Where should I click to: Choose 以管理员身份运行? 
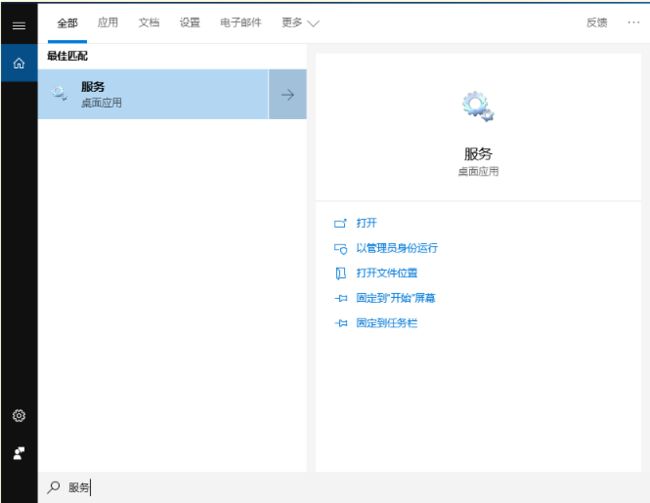(397, 248)
